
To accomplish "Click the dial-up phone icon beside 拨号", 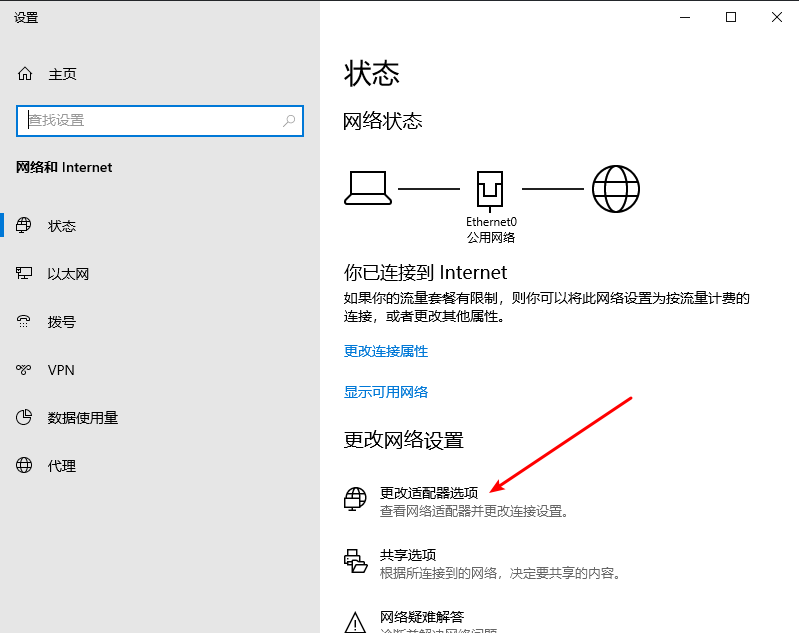I will tap(23, 321).
